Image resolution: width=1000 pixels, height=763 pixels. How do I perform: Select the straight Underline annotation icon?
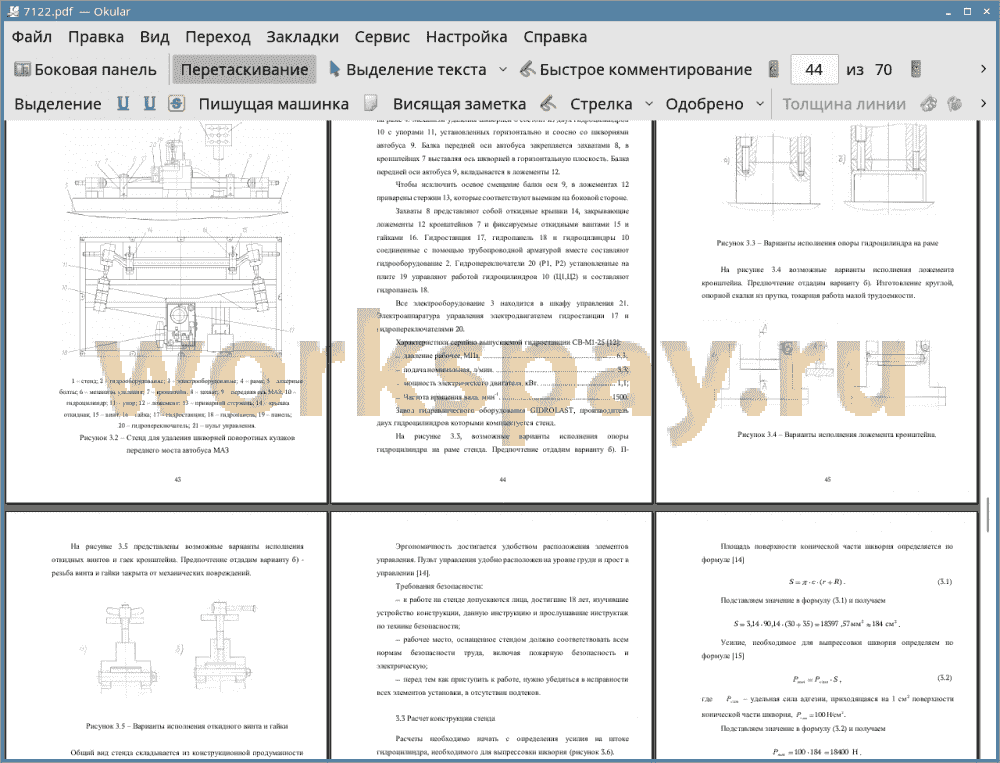click(123, 103)
